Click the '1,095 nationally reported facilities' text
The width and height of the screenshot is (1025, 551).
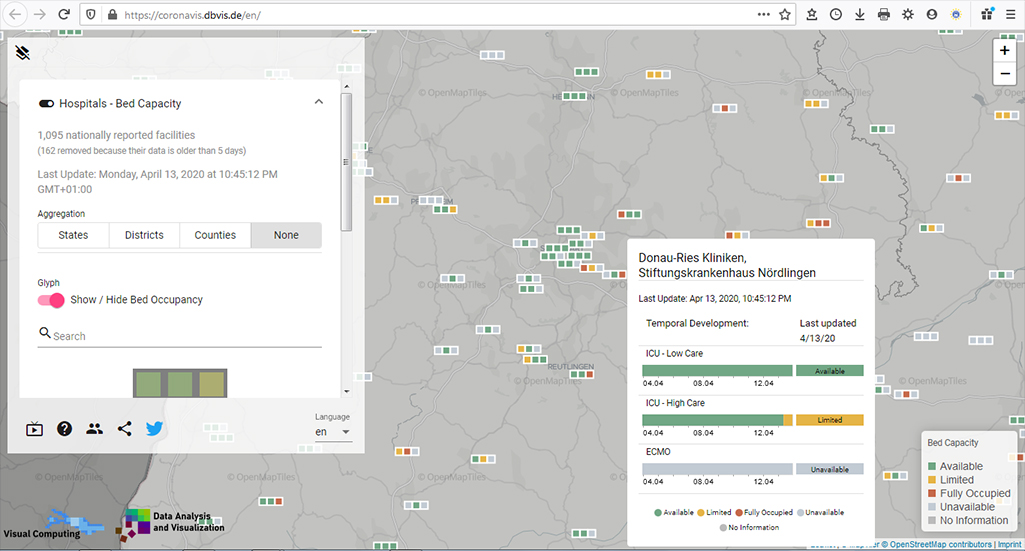[116, 135]
